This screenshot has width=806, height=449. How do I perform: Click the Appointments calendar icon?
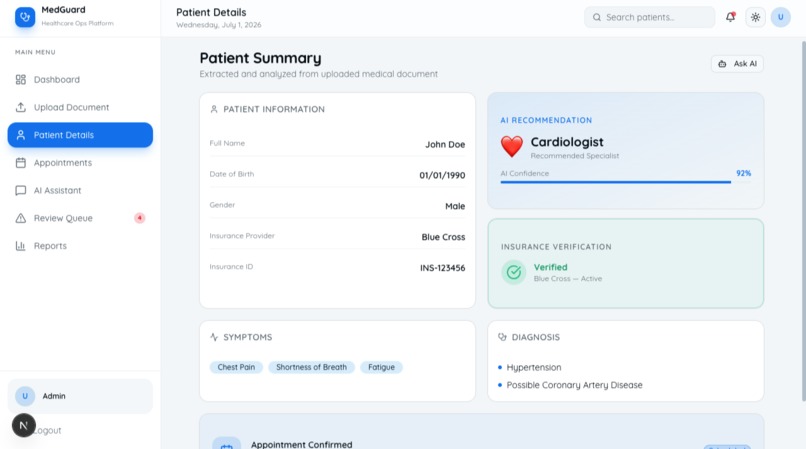point(21,163)
